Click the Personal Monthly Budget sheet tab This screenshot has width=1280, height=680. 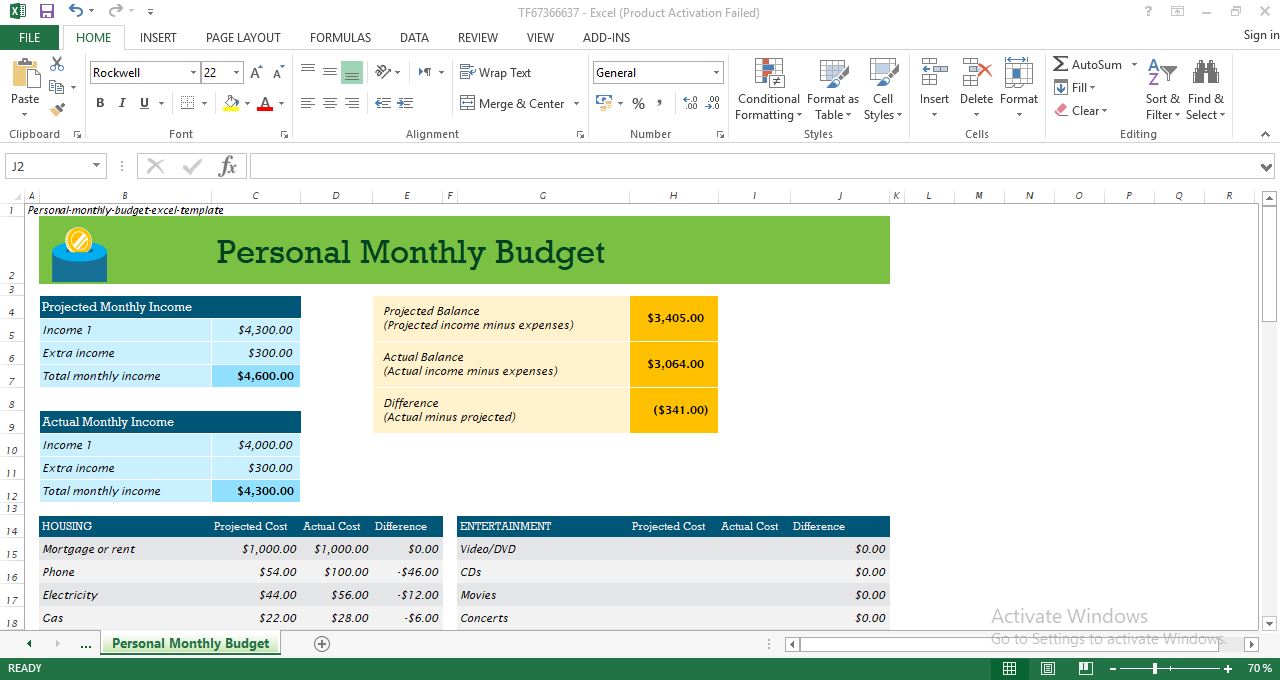tap(190, 644)
